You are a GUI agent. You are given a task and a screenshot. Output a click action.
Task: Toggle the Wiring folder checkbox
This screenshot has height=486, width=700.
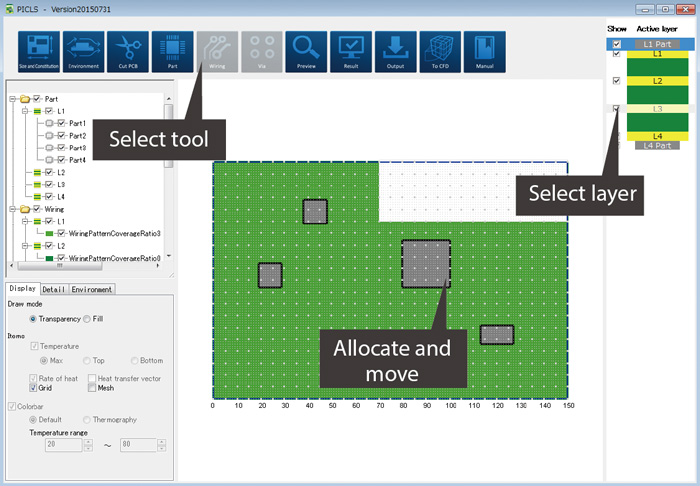click(x=37, y=209)
